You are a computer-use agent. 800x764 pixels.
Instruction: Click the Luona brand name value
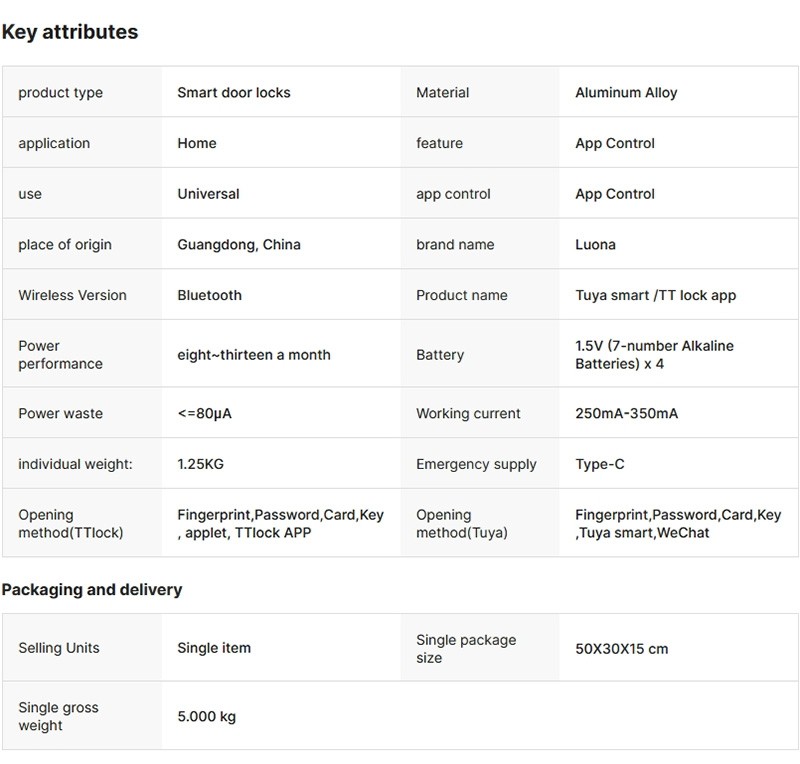pos(595,244)
